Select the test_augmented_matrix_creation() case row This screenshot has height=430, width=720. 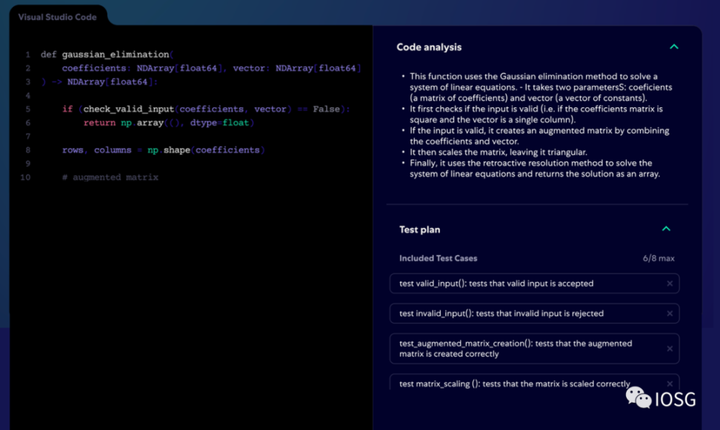[x=534, y=349]
